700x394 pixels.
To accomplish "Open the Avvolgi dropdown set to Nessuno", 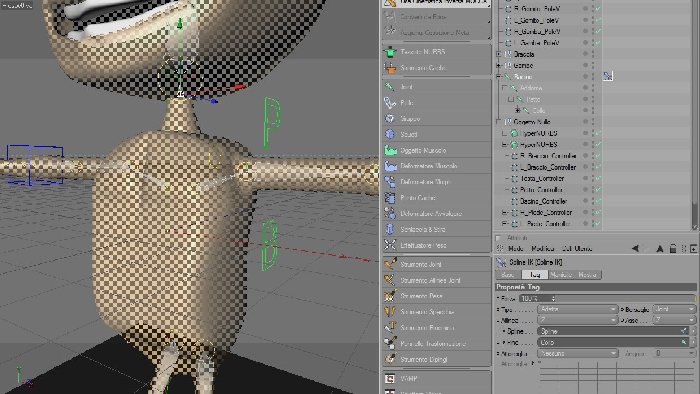I will (578, 353).
